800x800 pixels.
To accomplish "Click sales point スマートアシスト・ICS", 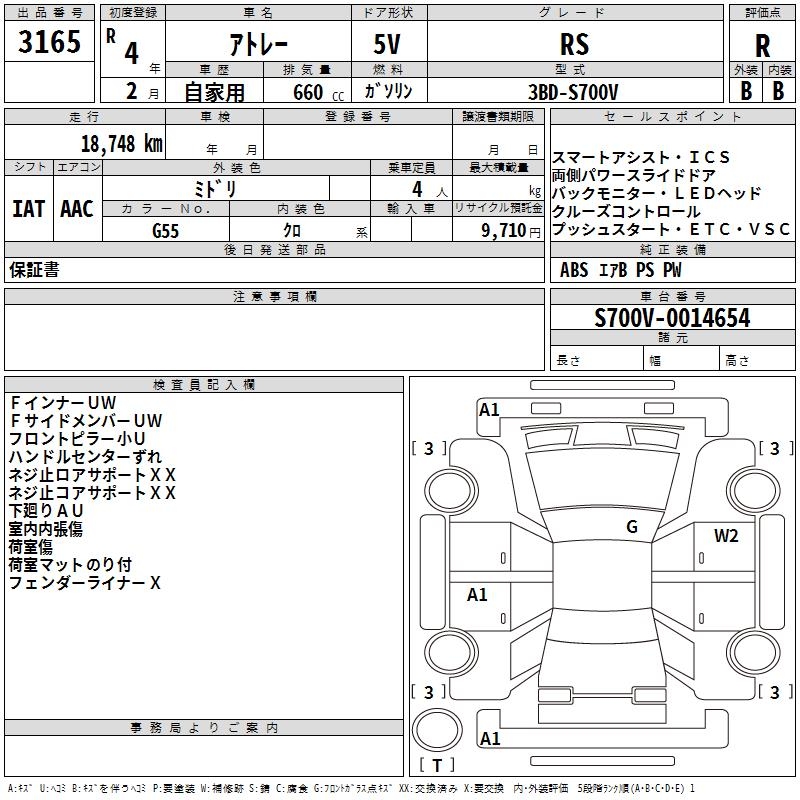I will [x=641, y=157].
